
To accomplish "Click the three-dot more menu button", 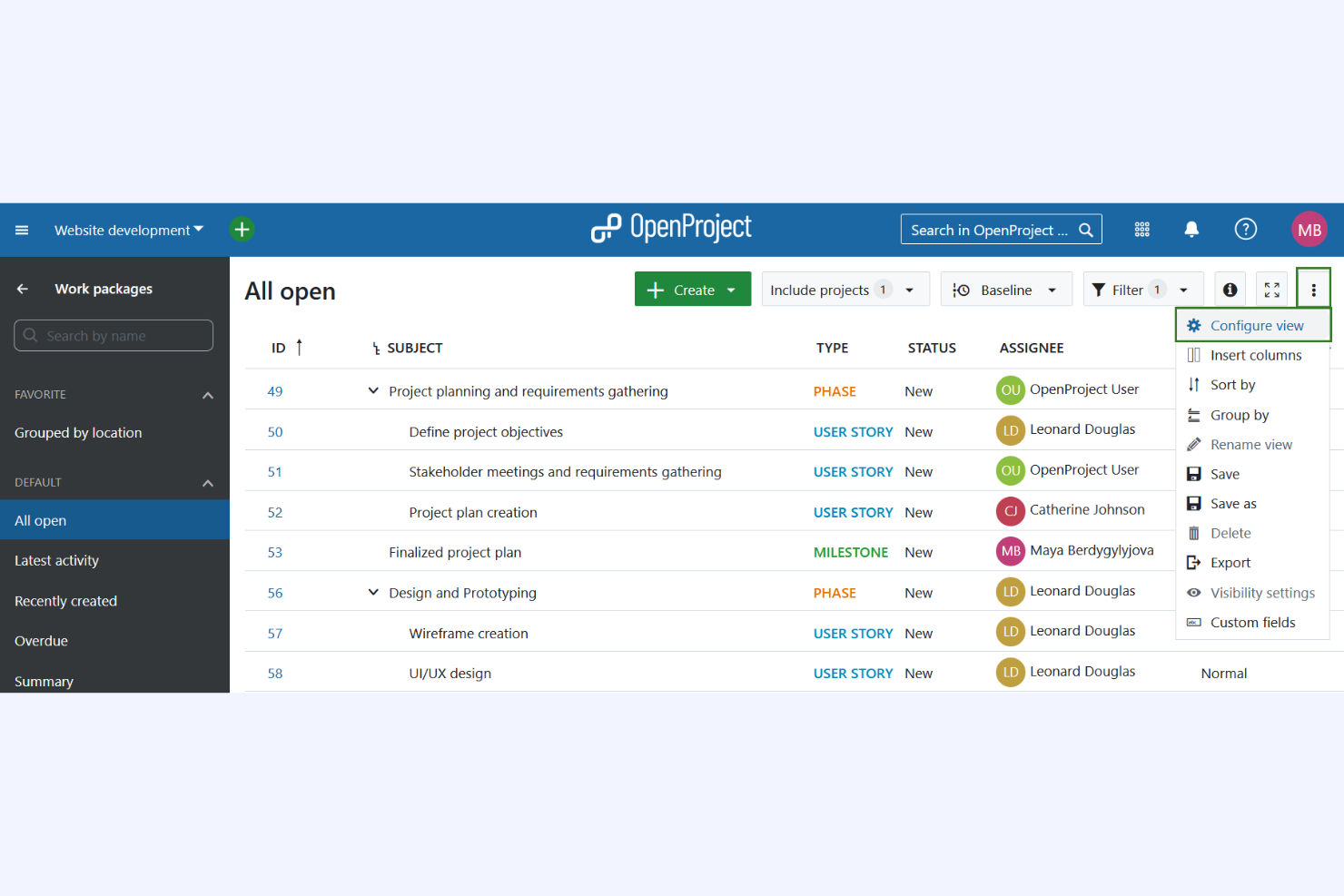I will coord(1313,290).
